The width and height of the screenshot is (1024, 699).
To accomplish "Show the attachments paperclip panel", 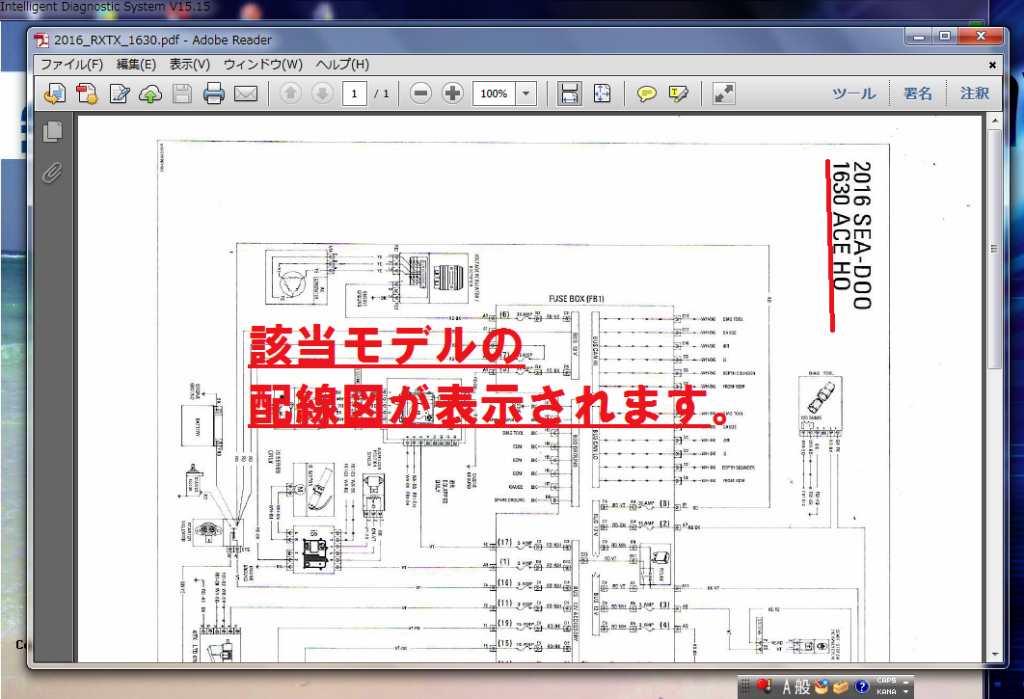I will click(53, 173).
